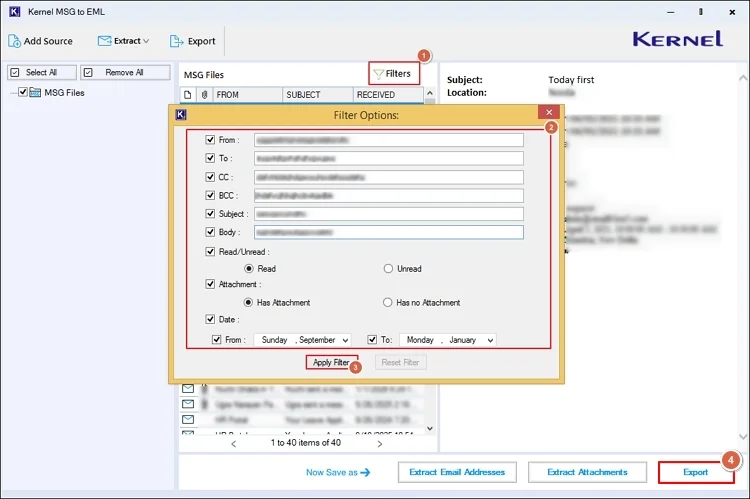Toggle the Subject filter checkbox
Screen dimensions: 750x499
click(x=210, y=213)
